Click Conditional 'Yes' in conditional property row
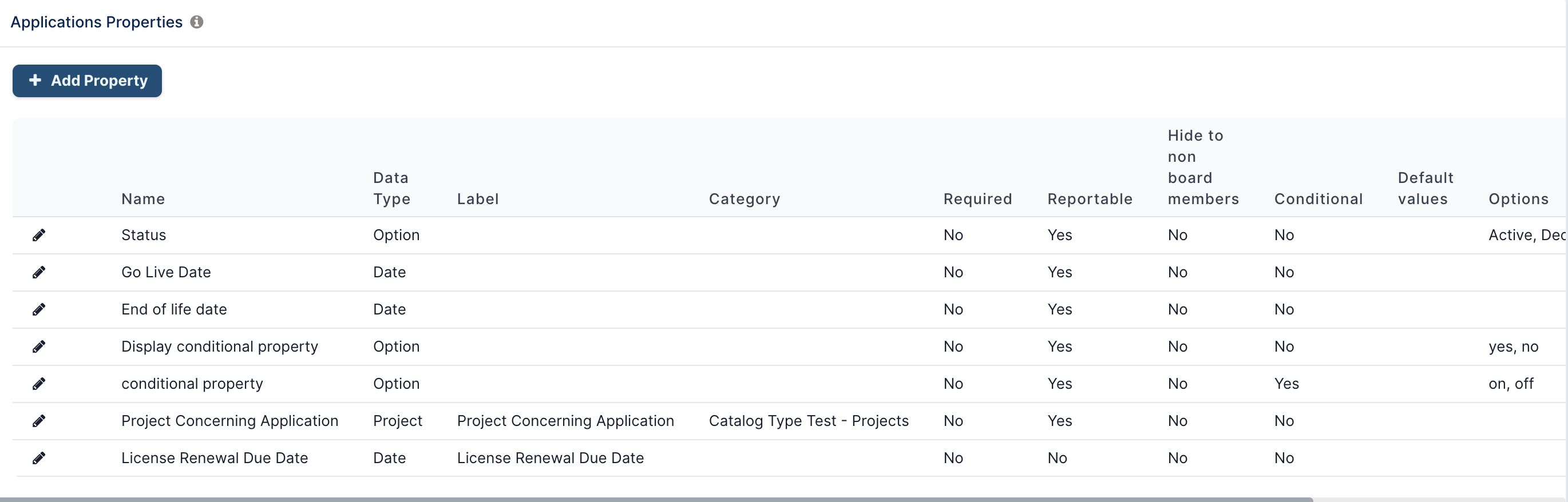The width and height of the screenshot is (1568, 502). (1286, 384)
